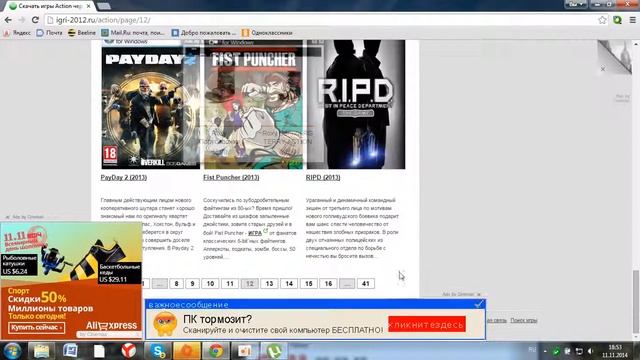The width and height of the screenshot is (640, 360).
Task: Close the corner ad with its X
Action: (603, 69)
